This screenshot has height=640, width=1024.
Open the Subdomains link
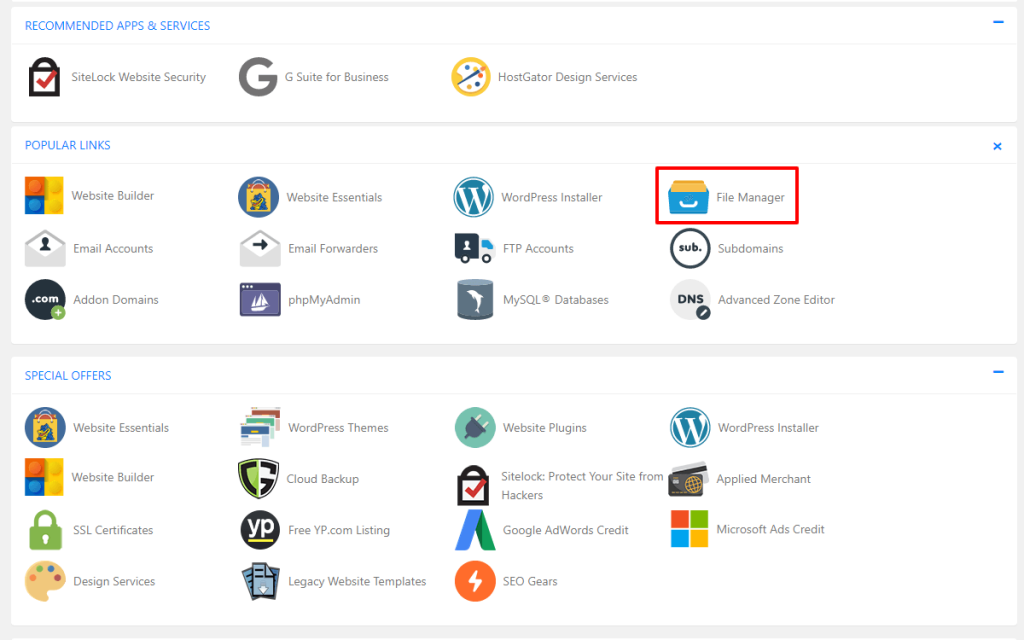pos(750,248)
